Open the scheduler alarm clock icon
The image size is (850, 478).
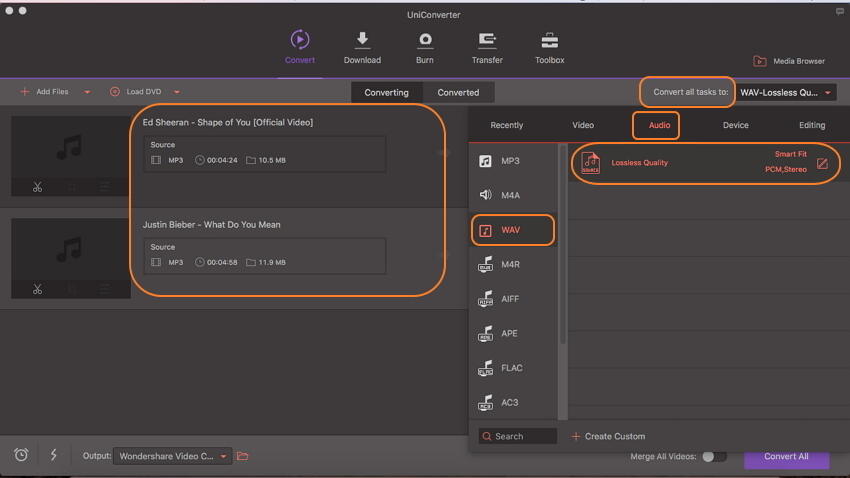[21, 455]
